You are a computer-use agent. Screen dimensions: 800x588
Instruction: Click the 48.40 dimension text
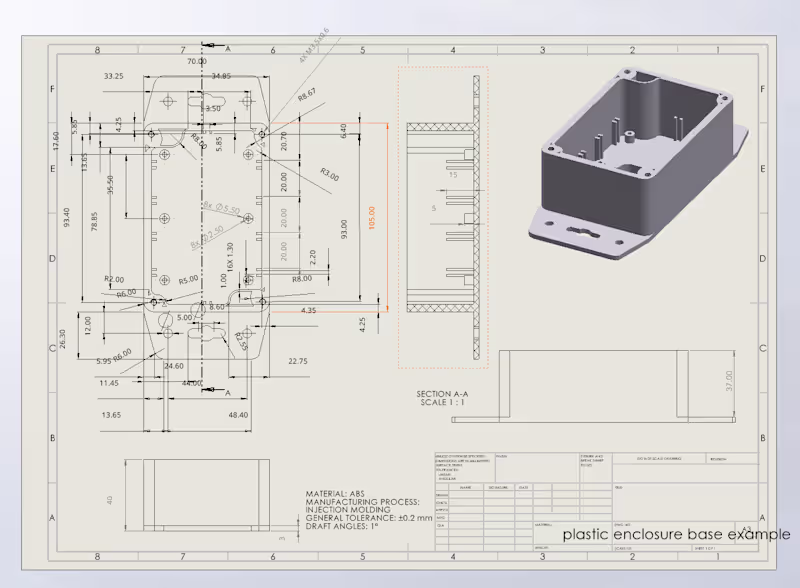238,415
